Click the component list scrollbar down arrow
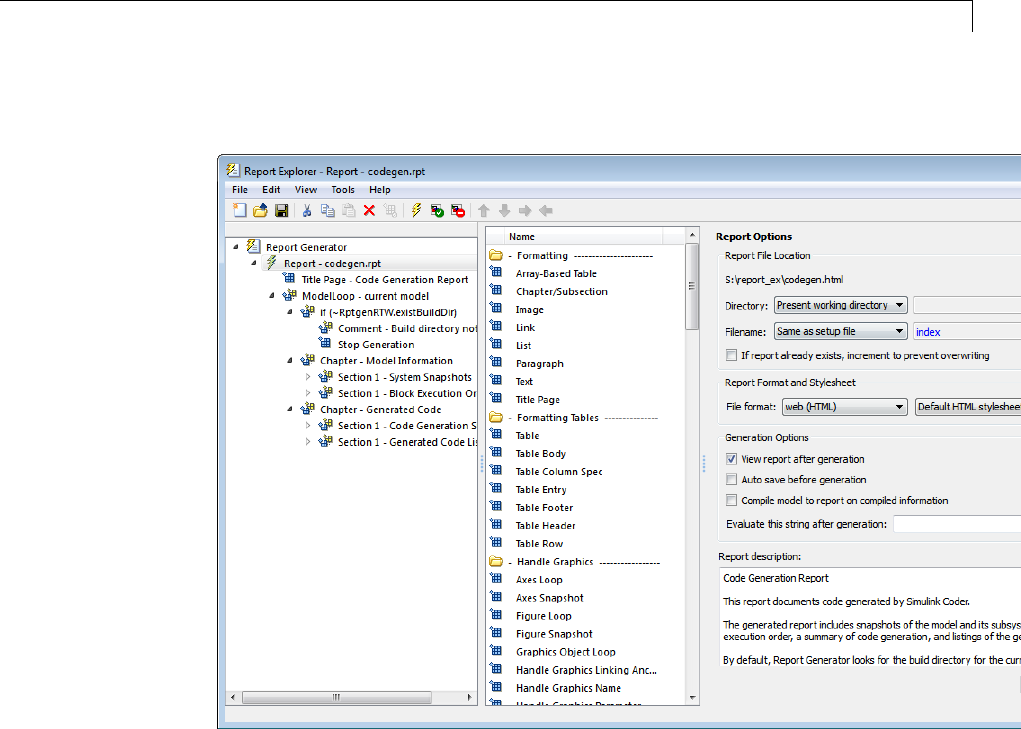Screen dimensions: 1021x729 click(x=691, y=696)
